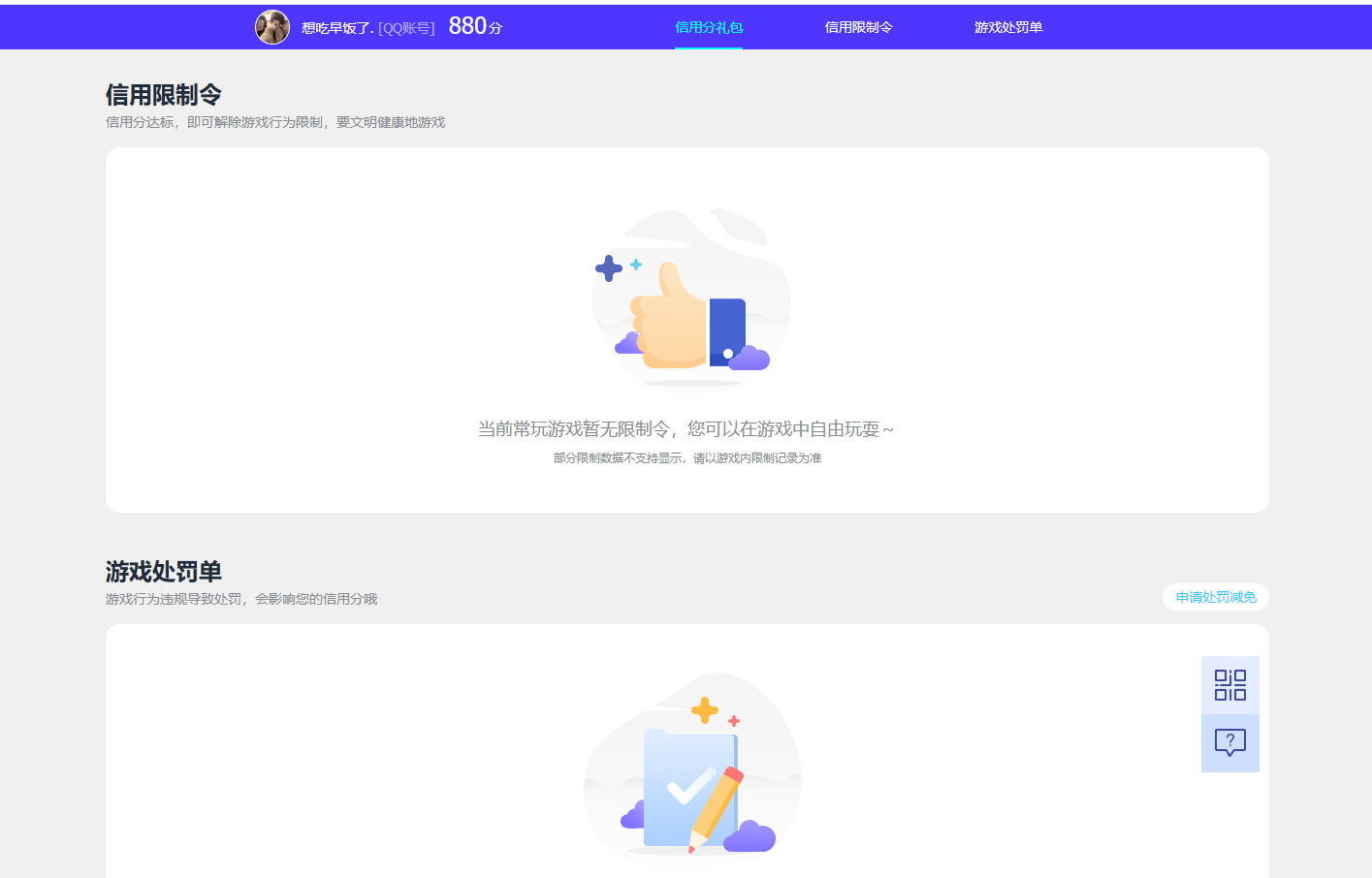Open the QR code panel on the right
Viewport: 1372px width, 878px height.
point(1229,684)
